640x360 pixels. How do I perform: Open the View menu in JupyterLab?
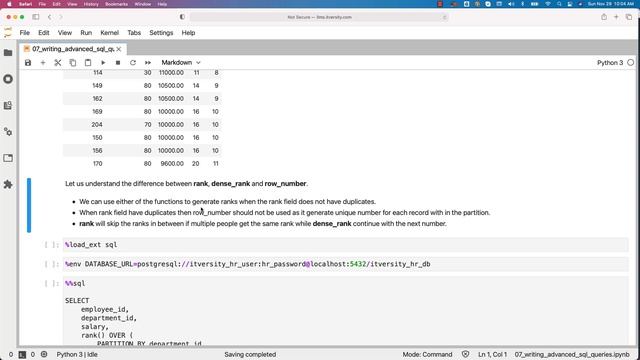64,33
